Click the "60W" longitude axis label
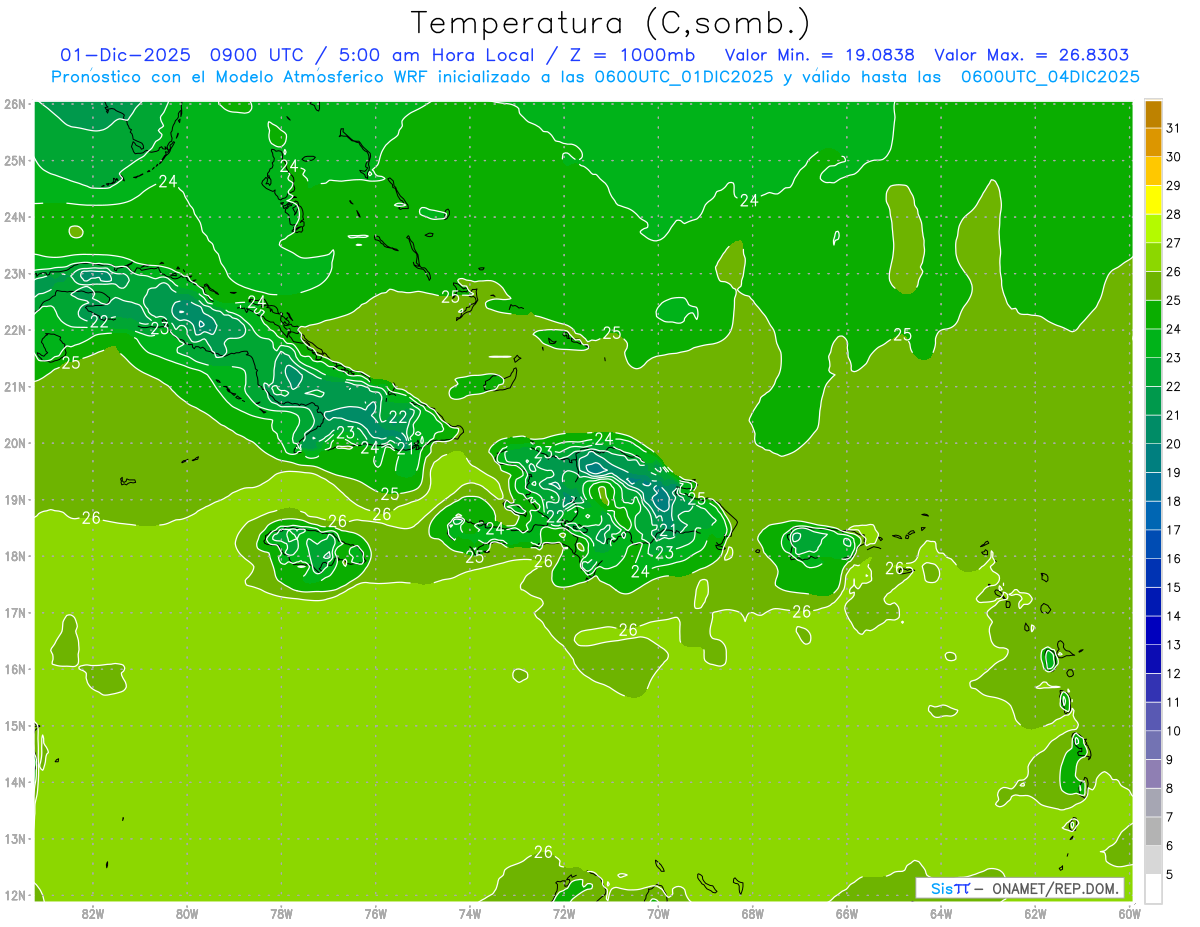 [1129, 913]
